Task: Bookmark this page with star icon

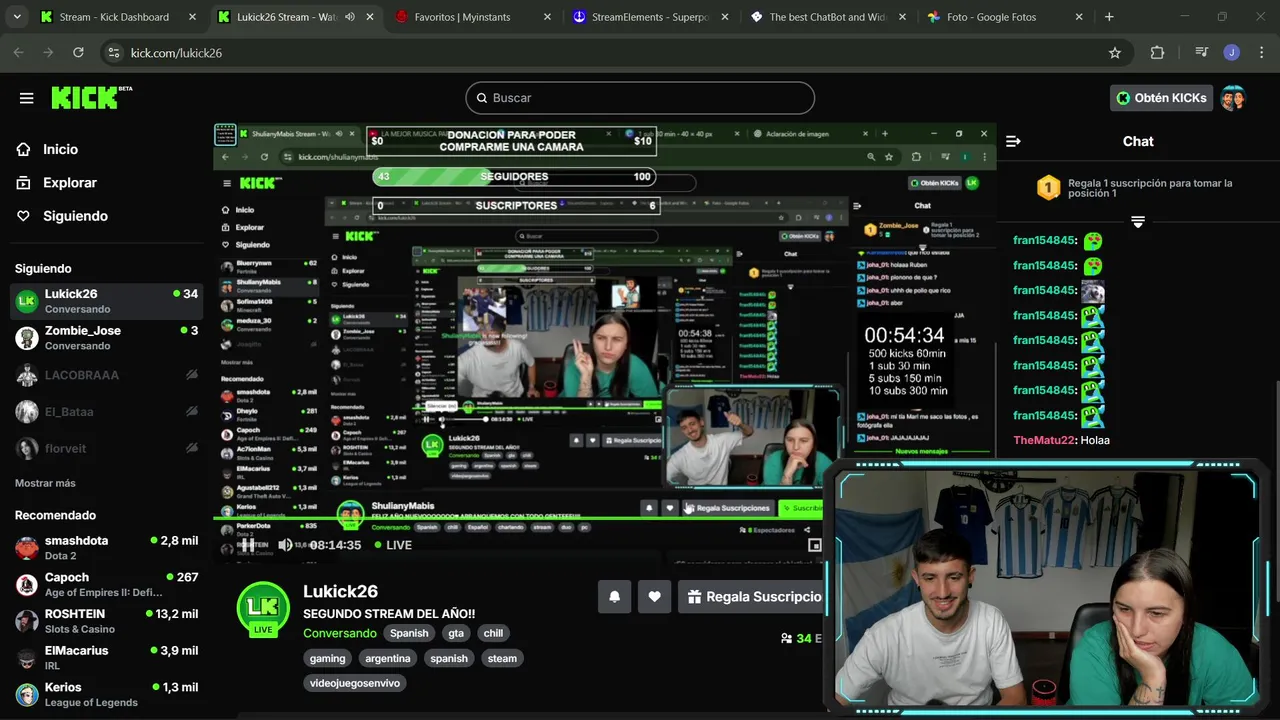Action: click(x=1115, y=53)
